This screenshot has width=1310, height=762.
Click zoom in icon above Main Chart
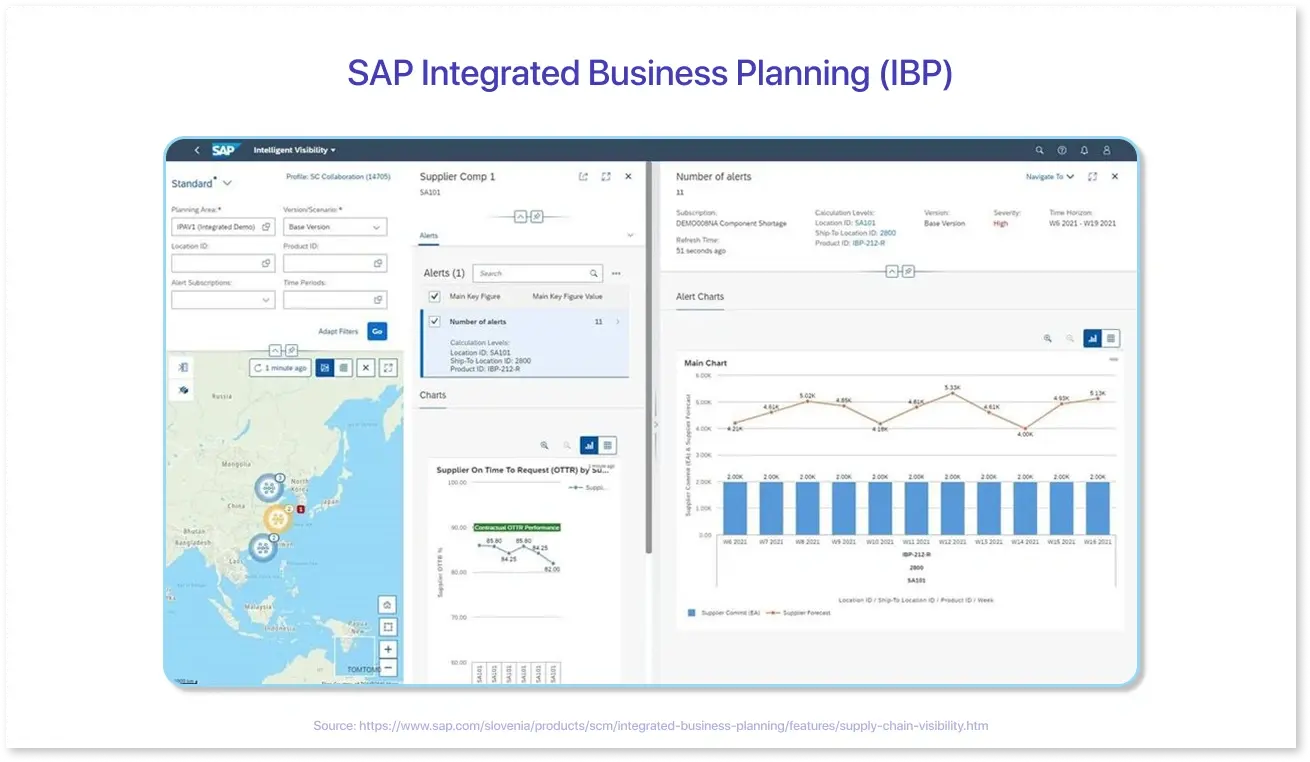coord(1048,339)
